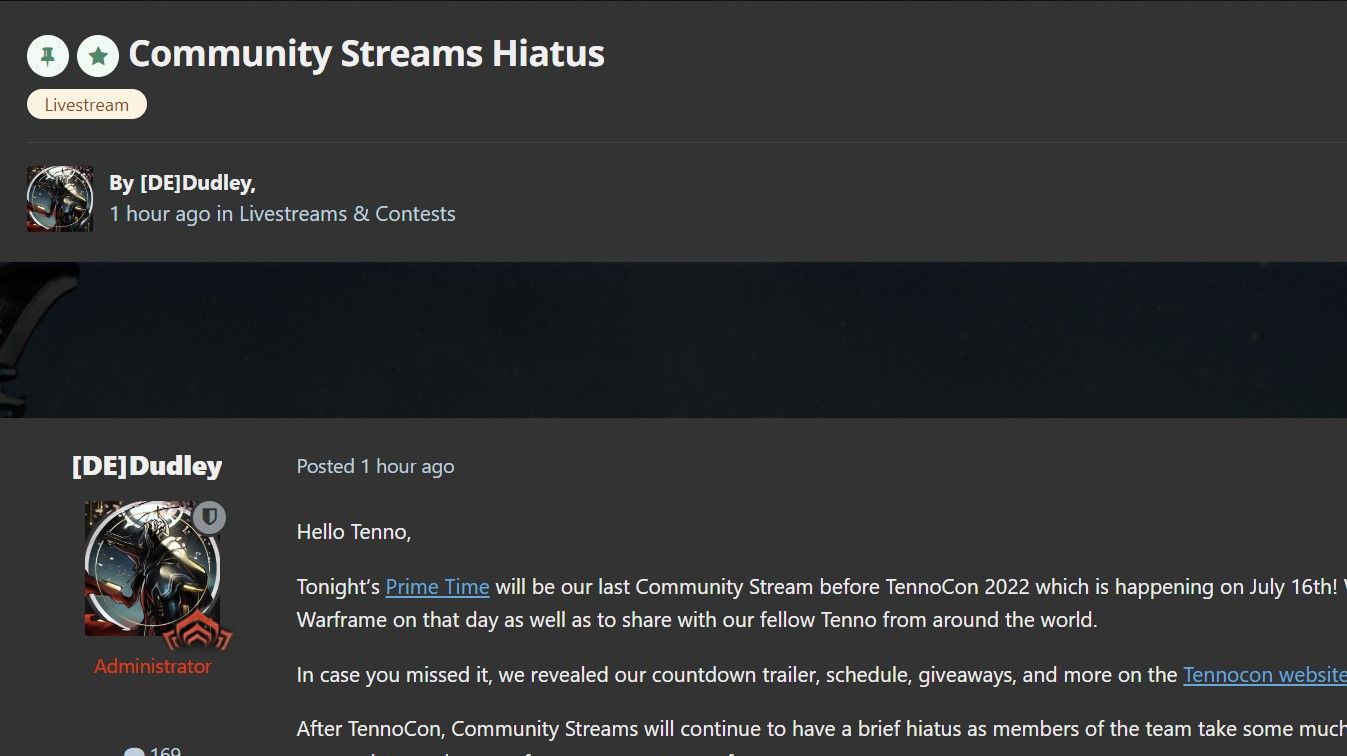
Task: Click the Posted 1 hour ago permalink
Action: (x=375, y=466)
